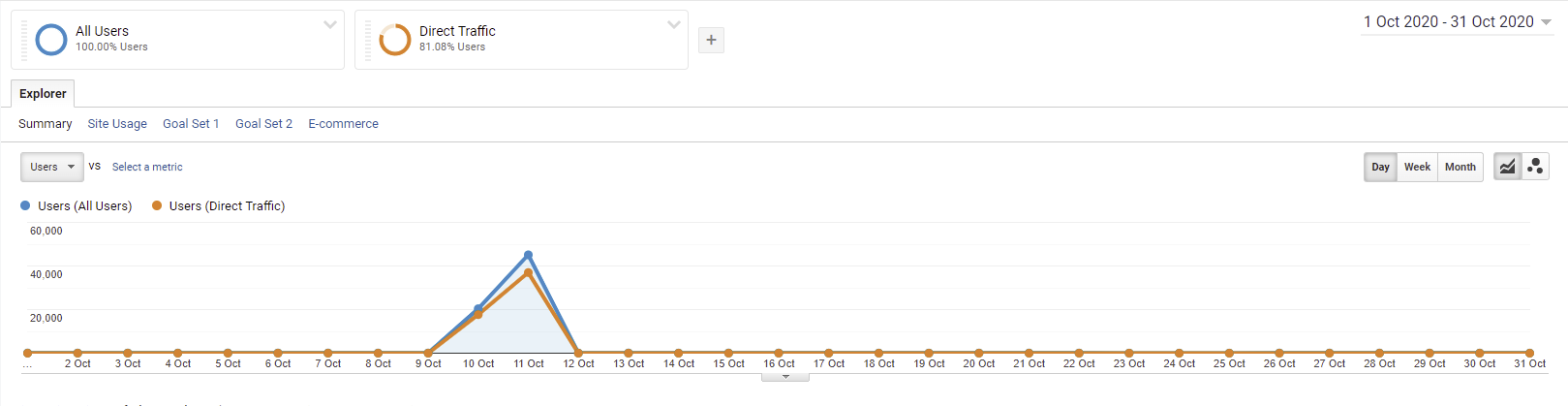Viewport: 1568px width, 406px height.
Task: Click the blue Users (All Users) legend dot
Action: coord(25,205)
